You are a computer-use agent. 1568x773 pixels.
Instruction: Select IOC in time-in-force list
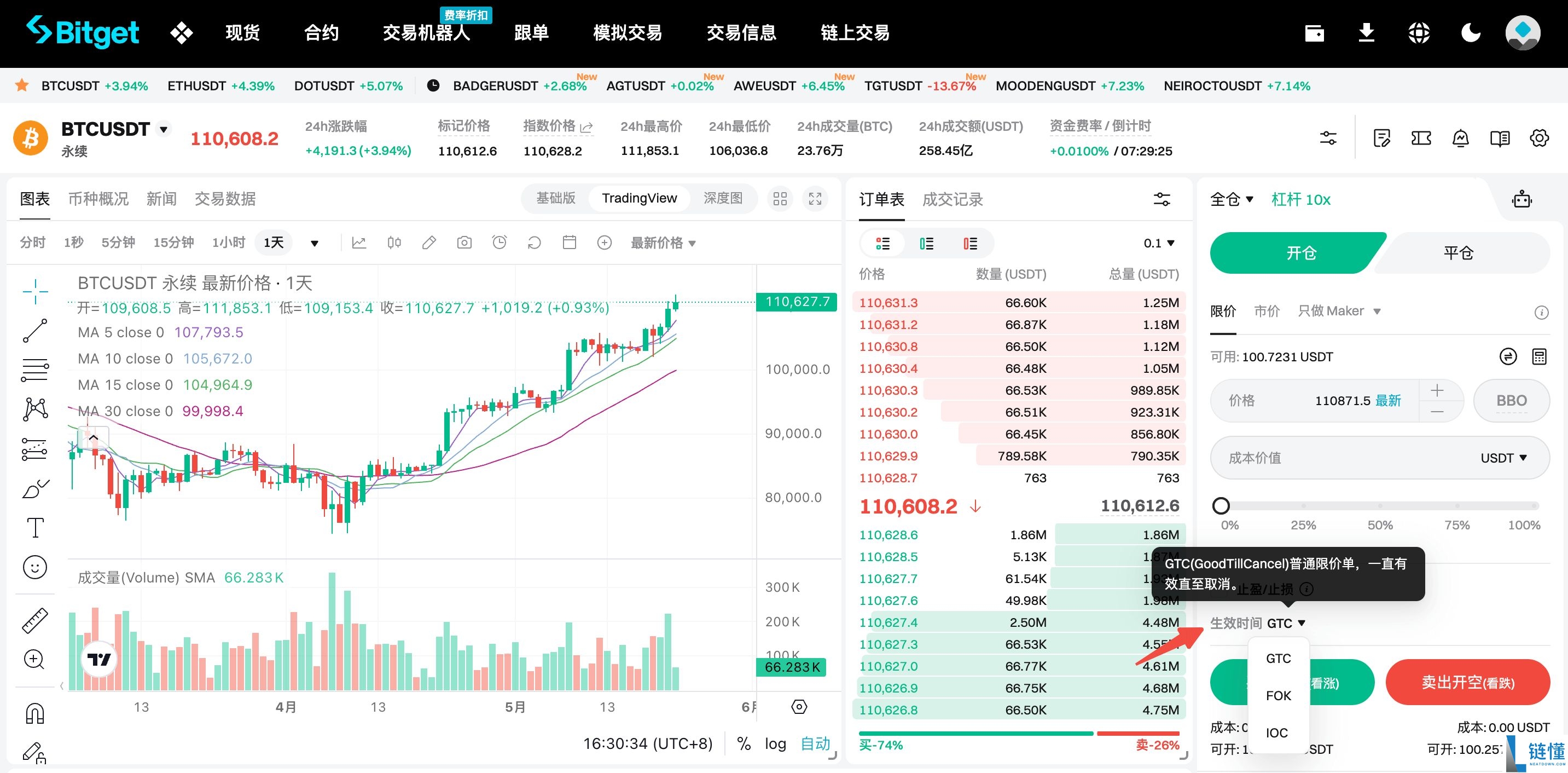(1277, 733)
